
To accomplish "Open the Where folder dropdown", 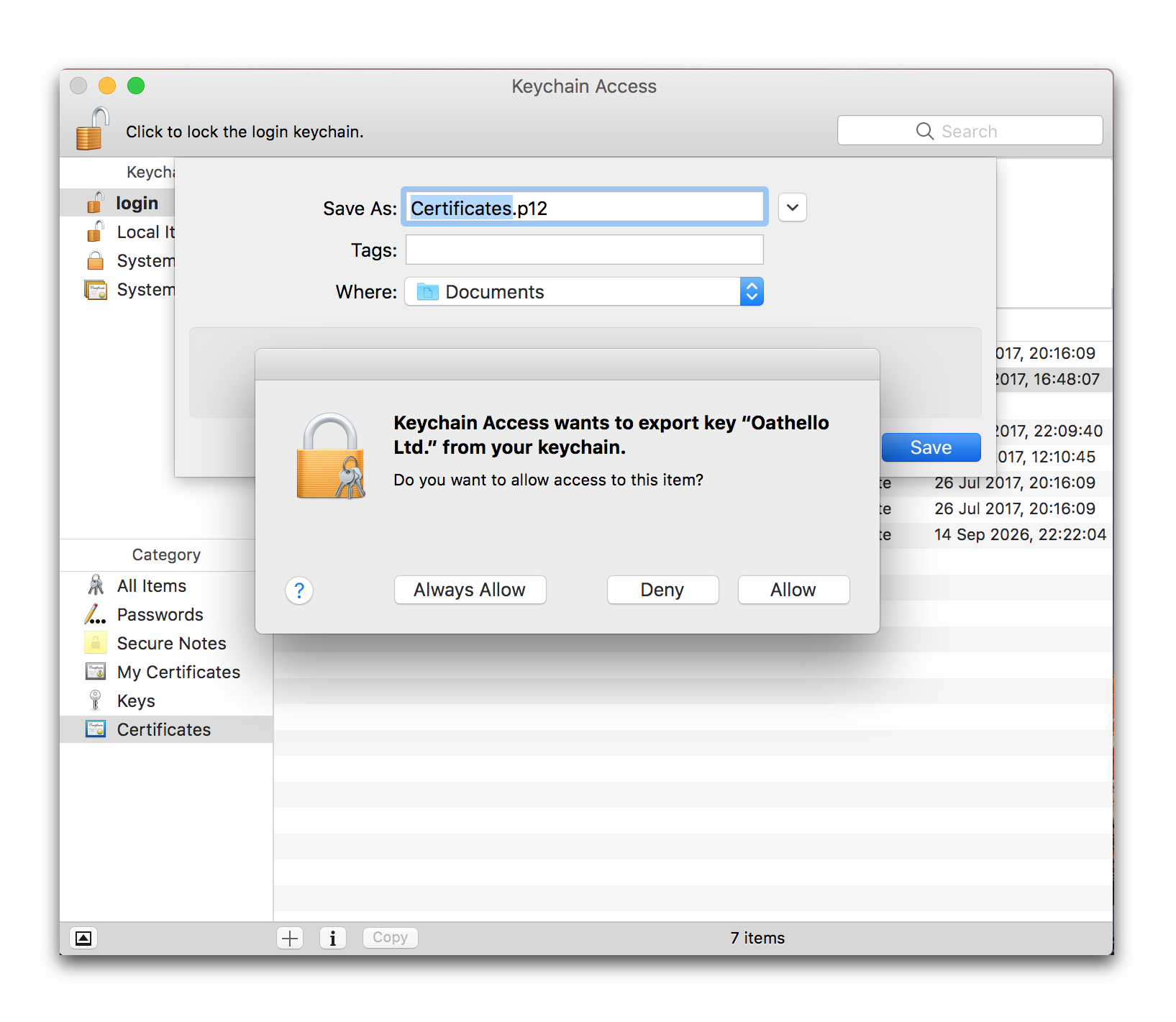I will pos(584,292).
